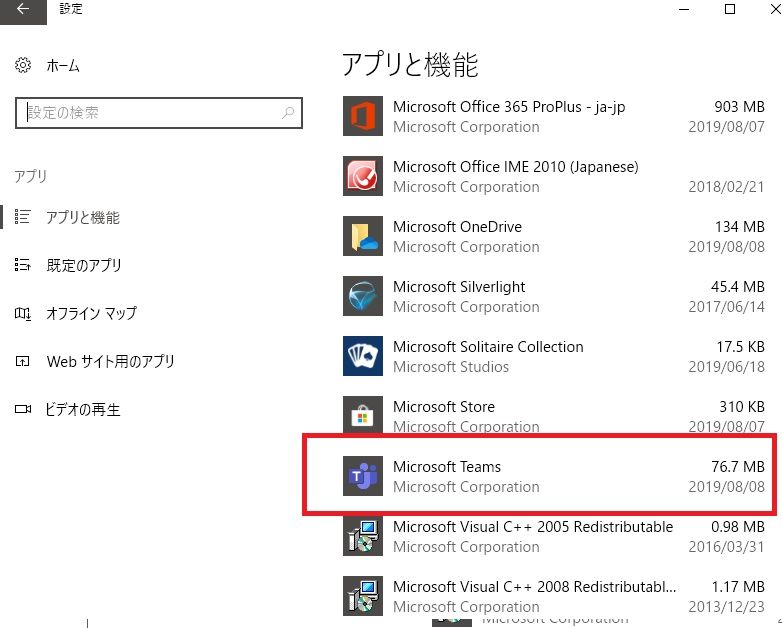Minimize the 設定 window
The image size is (782, 628).
point(684,9)
